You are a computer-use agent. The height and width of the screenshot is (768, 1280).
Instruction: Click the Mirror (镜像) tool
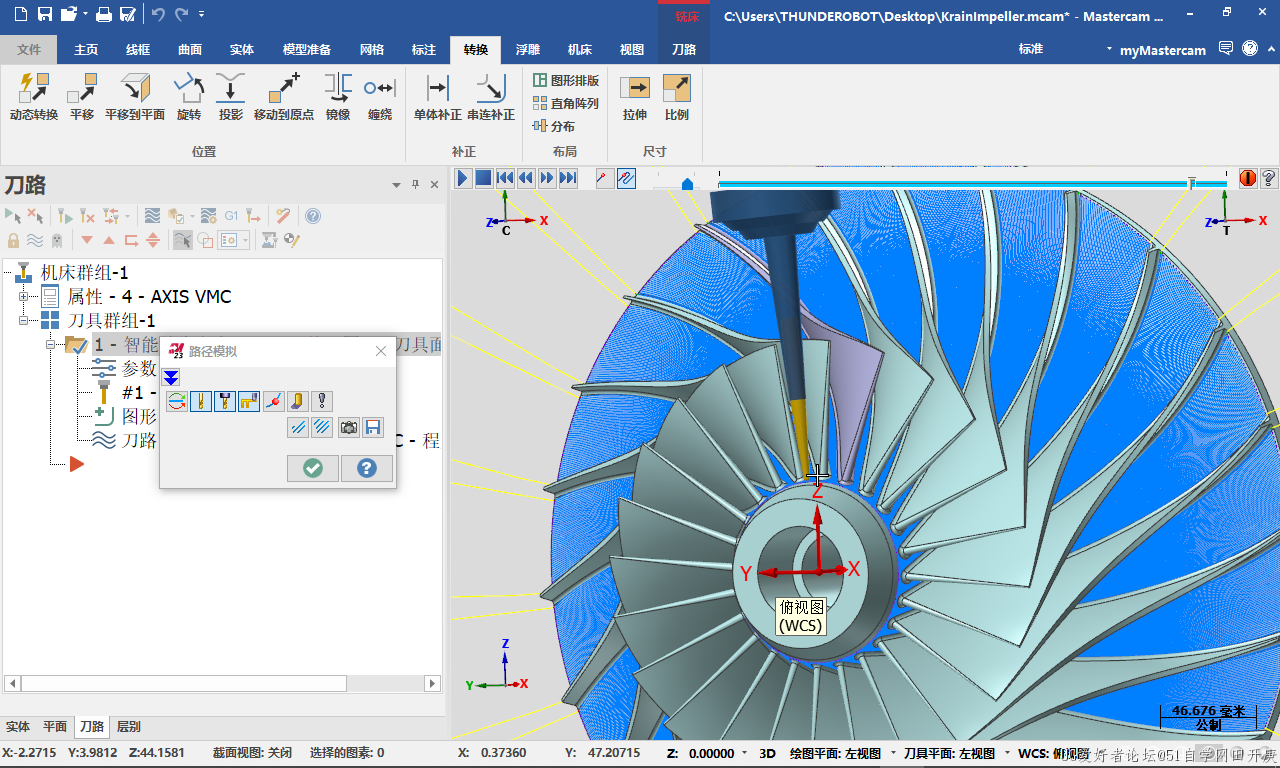(x=338, y=97)
